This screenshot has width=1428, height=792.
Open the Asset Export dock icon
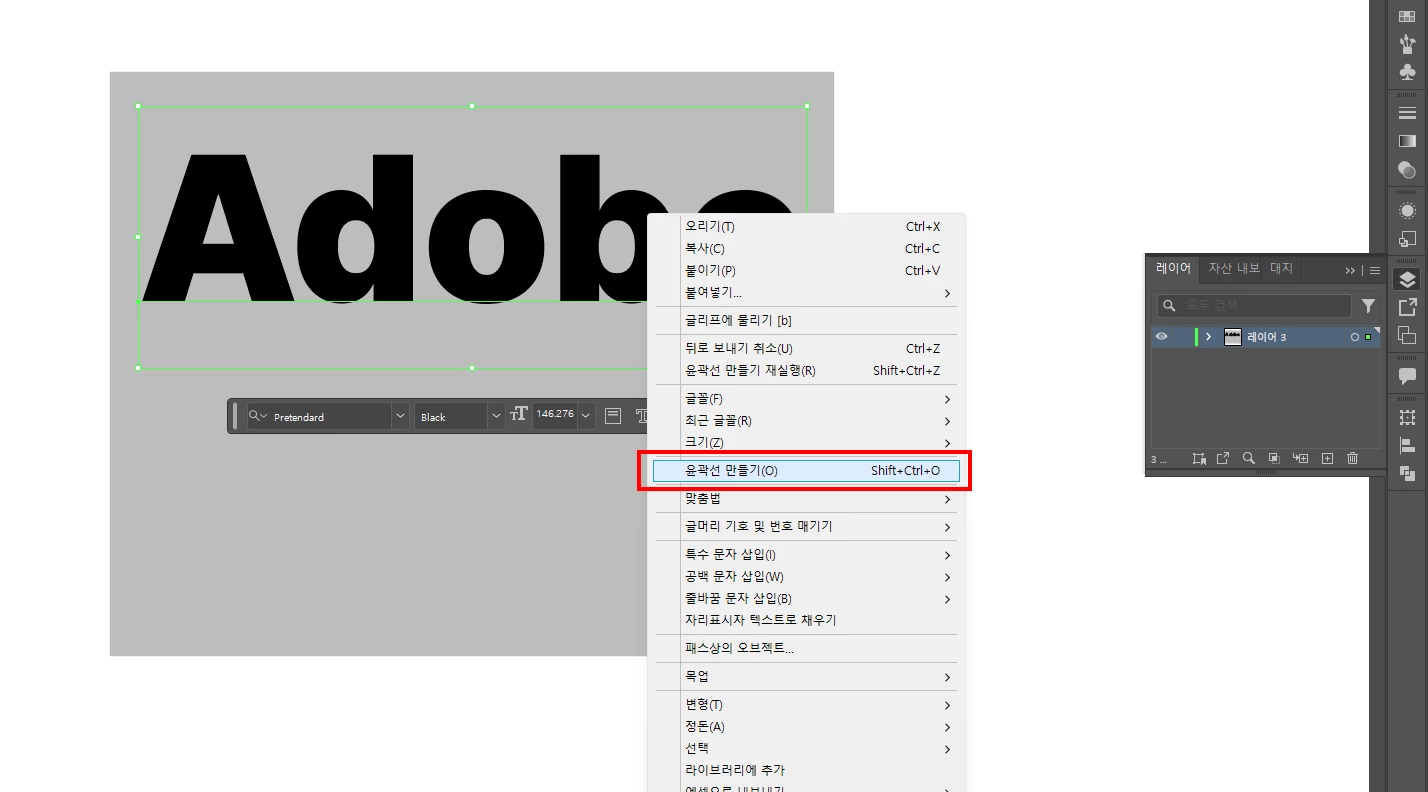point(1407,307)
